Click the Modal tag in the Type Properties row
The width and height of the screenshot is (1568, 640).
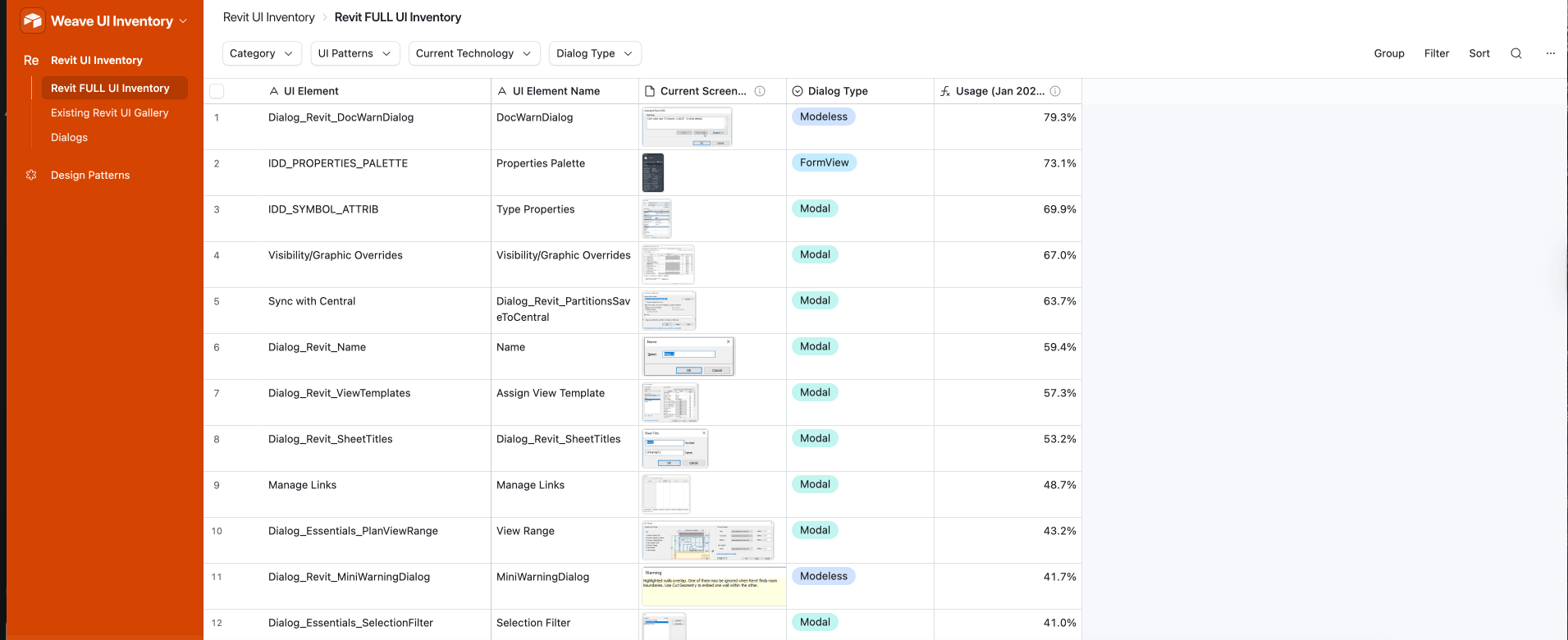click(815, 208)
